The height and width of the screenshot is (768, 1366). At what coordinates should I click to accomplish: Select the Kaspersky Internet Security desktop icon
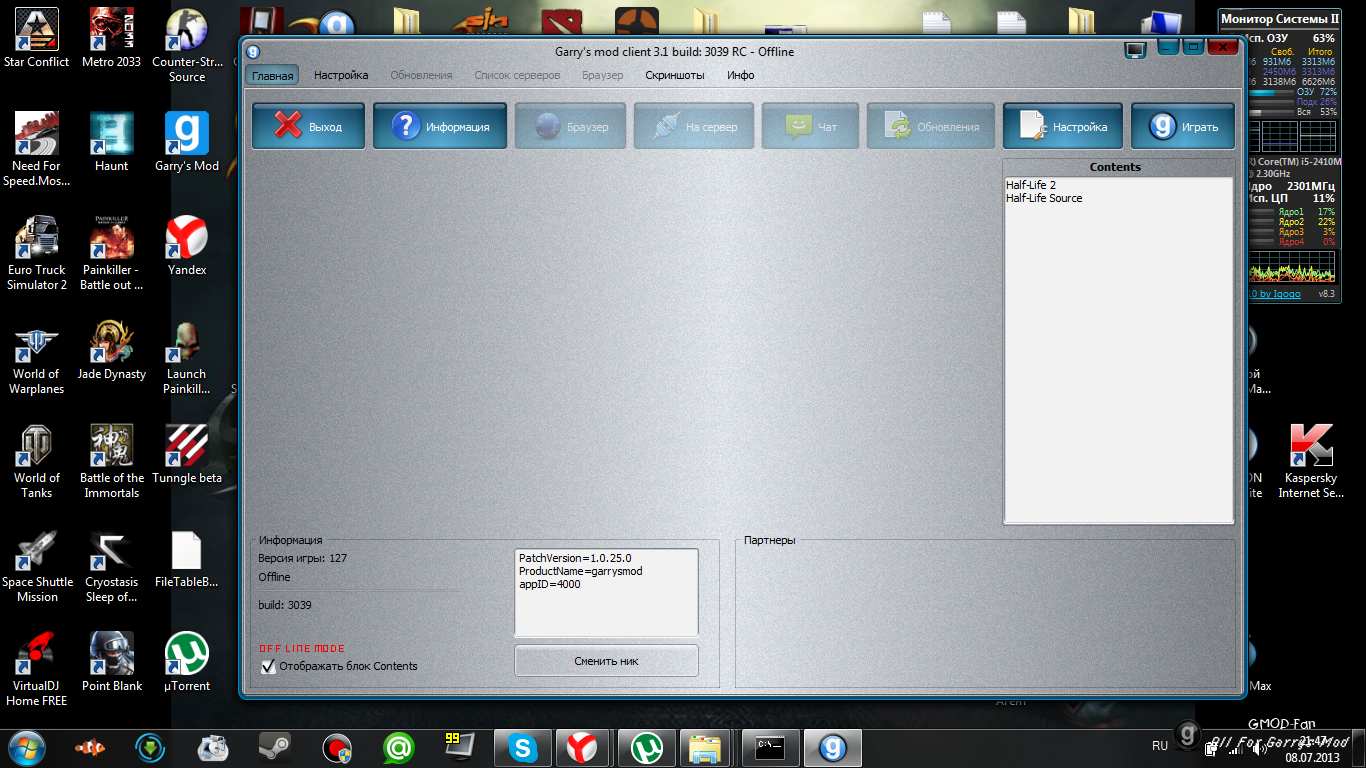click(1311, 462)
